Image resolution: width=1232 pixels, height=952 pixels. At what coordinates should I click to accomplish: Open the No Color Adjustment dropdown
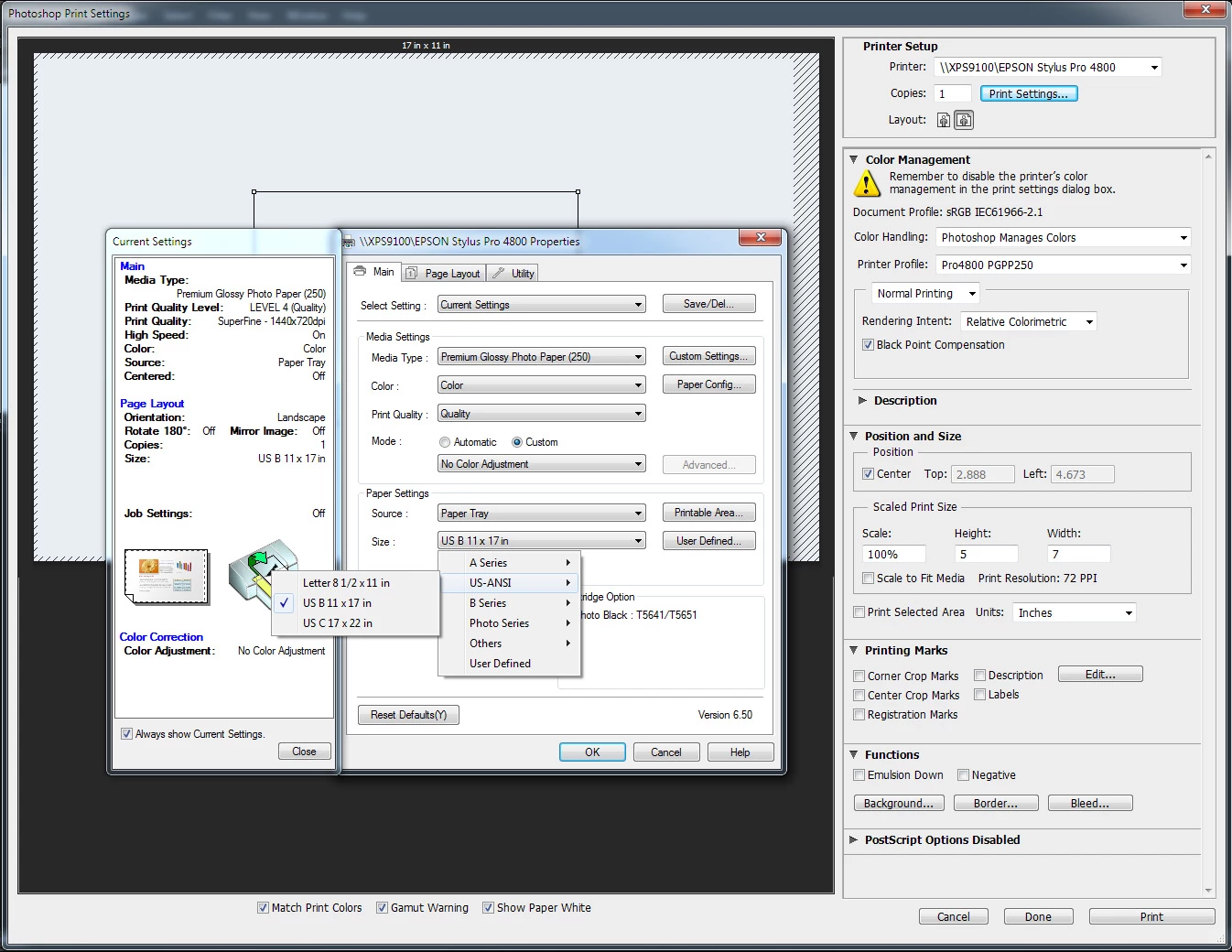(542, 464)
